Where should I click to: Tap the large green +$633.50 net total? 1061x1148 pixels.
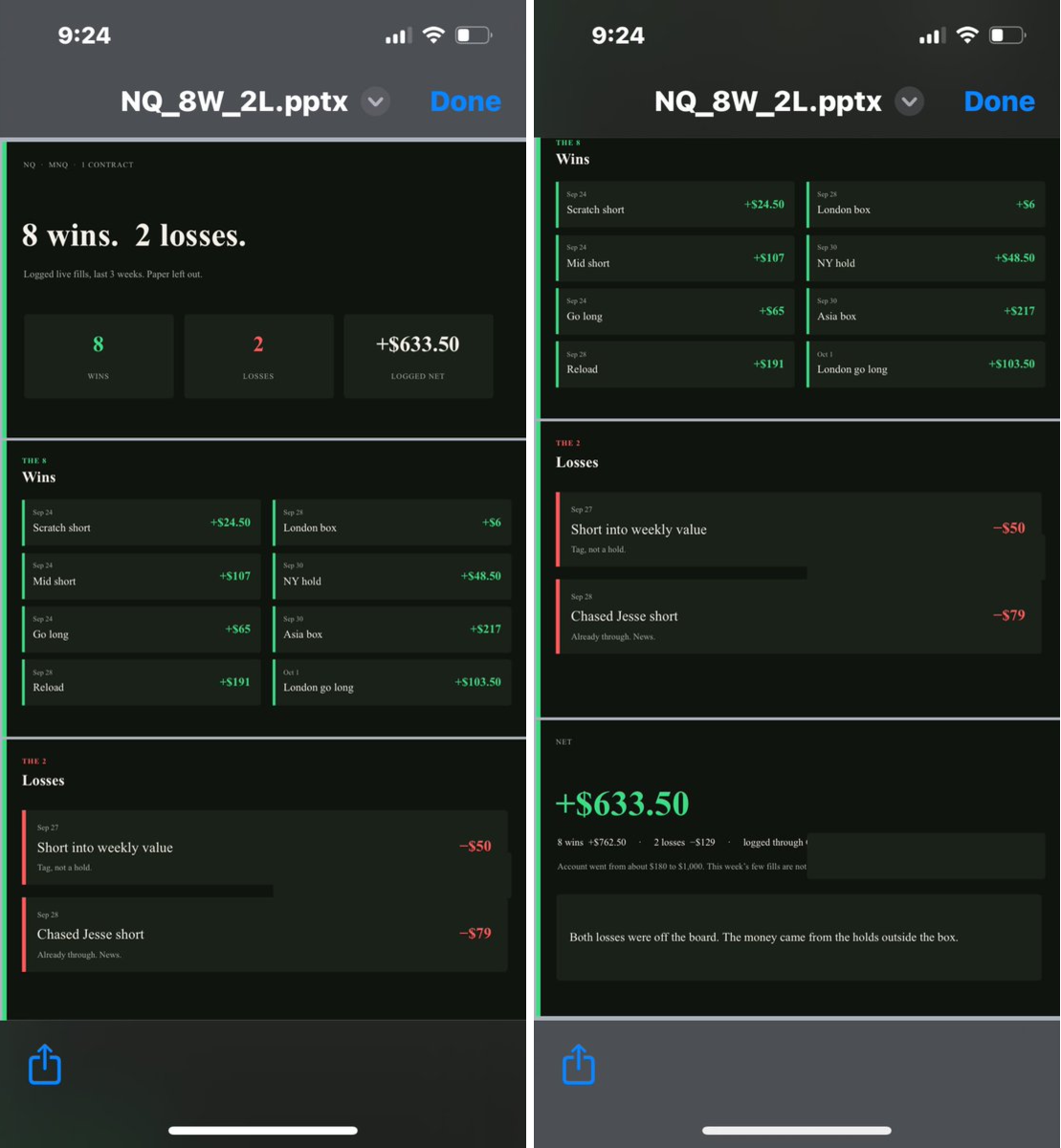[622, 804]
